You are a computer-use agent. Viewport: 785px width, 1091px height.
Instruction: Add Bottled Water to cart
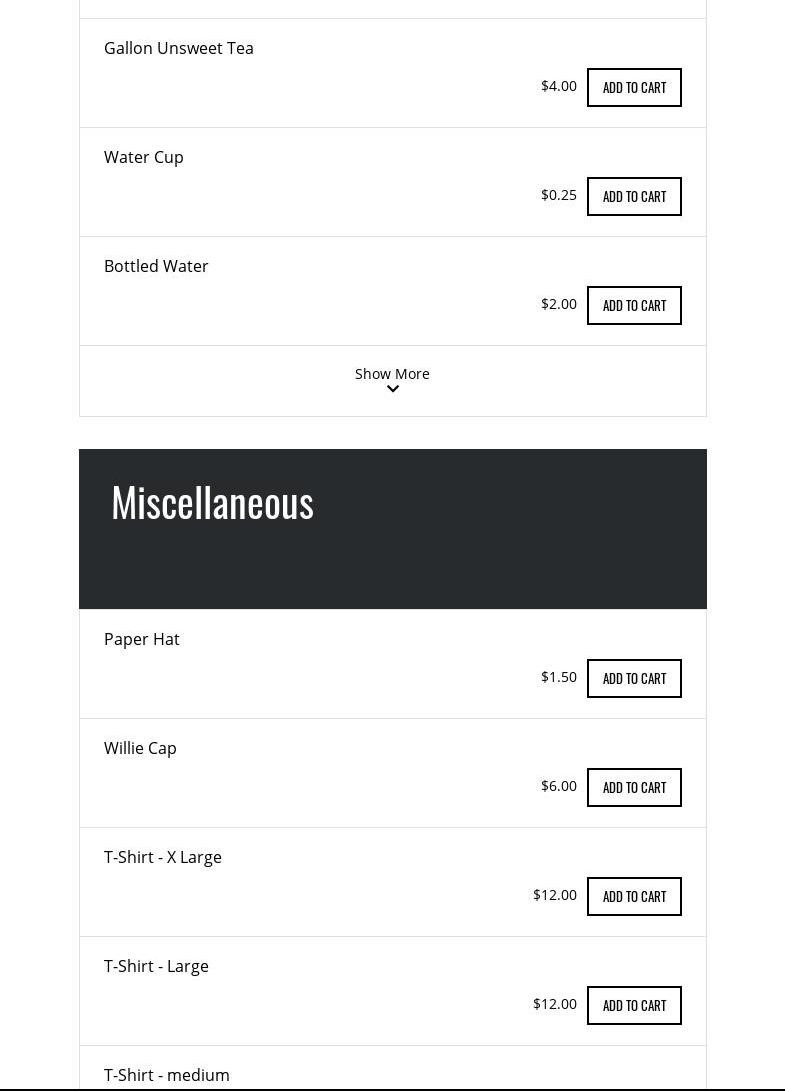[634, 306]
